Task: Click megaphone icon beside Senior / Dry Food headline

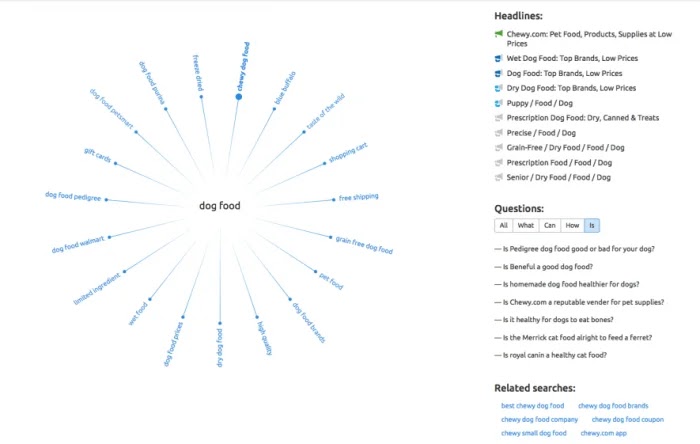Action: (x=499, y=178)
